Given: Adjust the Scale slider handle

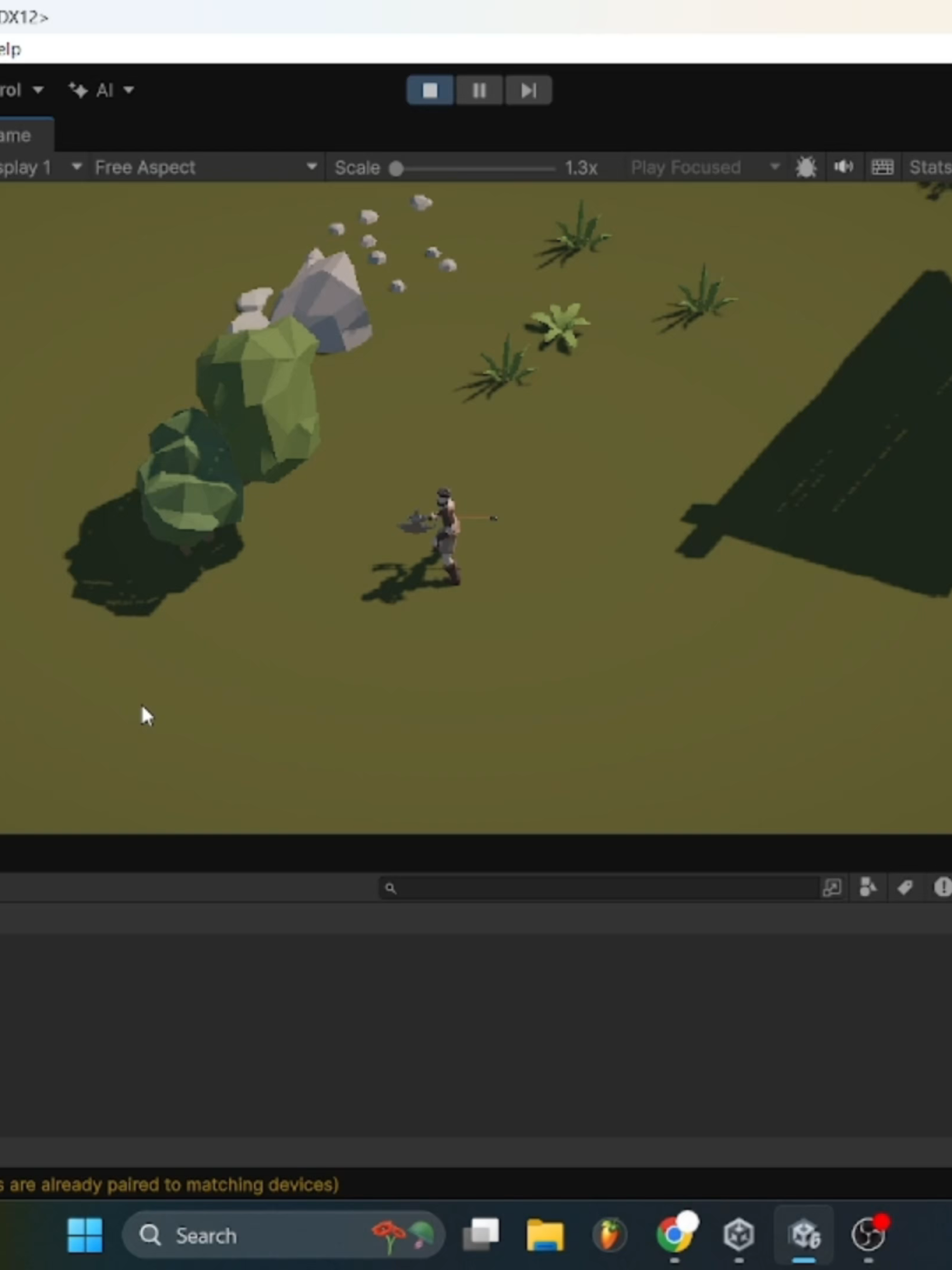Looking at the screenshot, I should (x=396, y=169).
